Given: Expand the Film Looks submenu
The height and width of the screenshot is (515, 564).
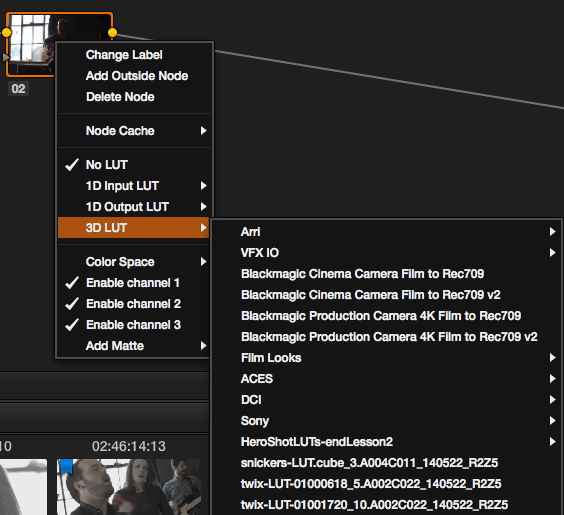Looking at the screenshot, I should coord(386,358).
